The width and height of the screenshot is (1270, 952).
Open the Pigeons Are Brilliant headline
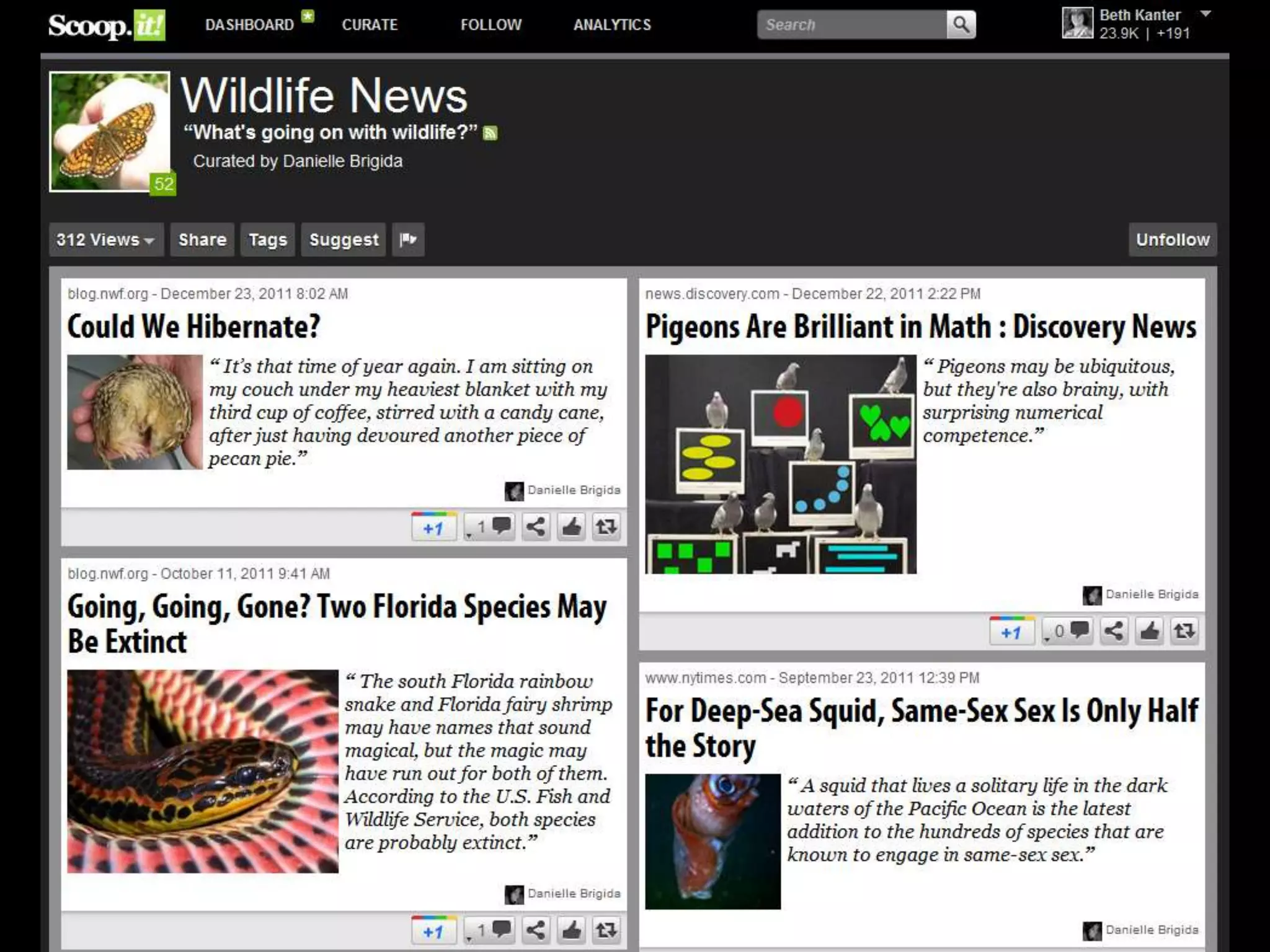pos(920,327)
